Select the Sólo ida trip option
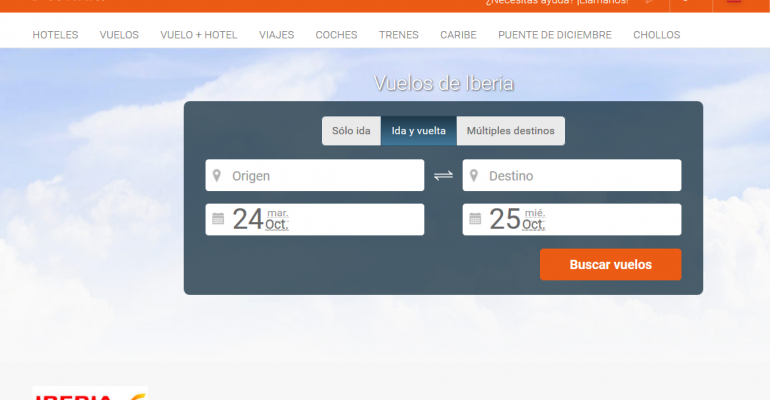The image size is (770, 400). pyautogui.click(x=351, y=131)
